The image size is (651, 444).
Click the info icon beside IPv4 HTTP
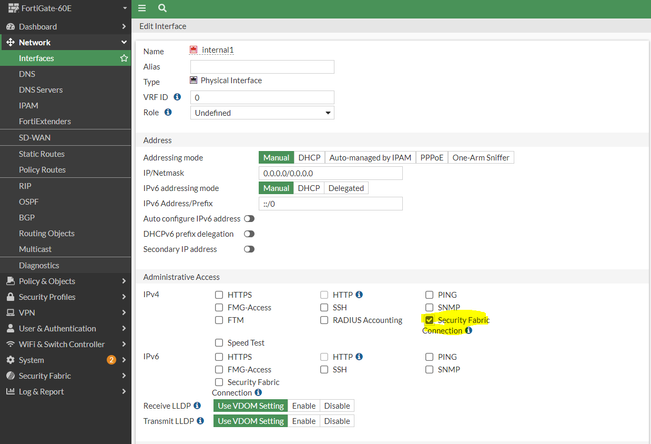[359, 294]
